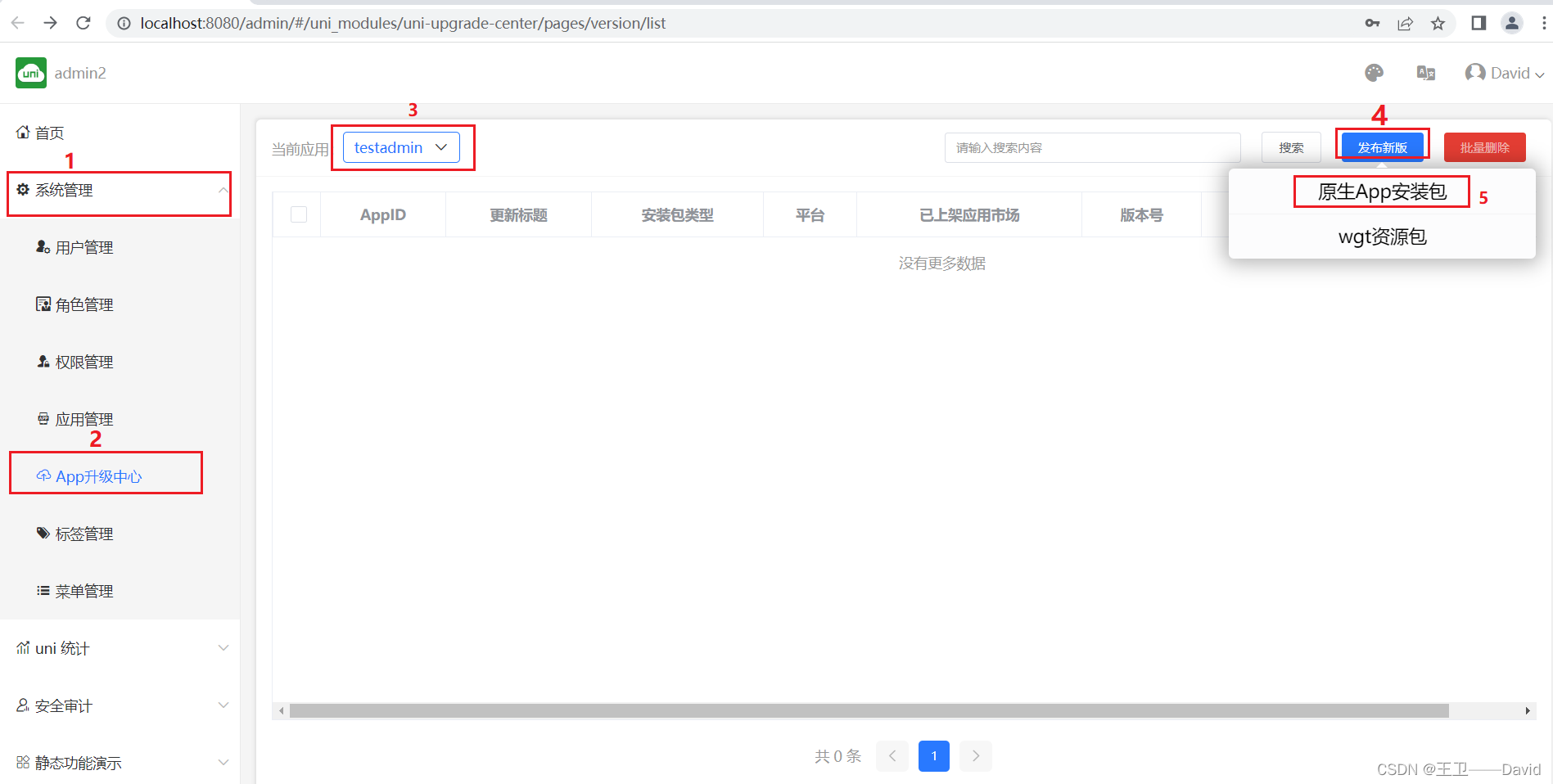
Task: Click the audit icon beside 安全审计
Action: coord(23,705)
